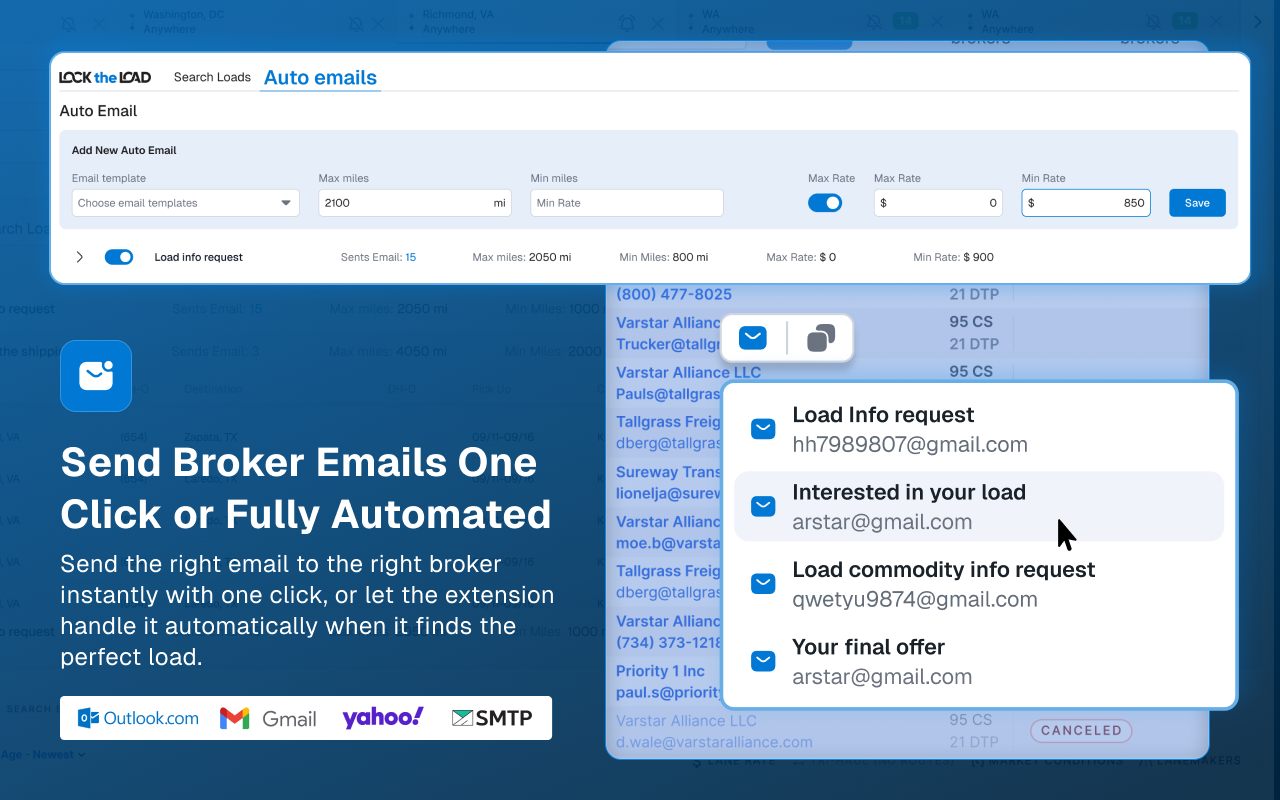Turn off the Max Rate switch
Screen dimensions: 1280x800
[825, 203]
